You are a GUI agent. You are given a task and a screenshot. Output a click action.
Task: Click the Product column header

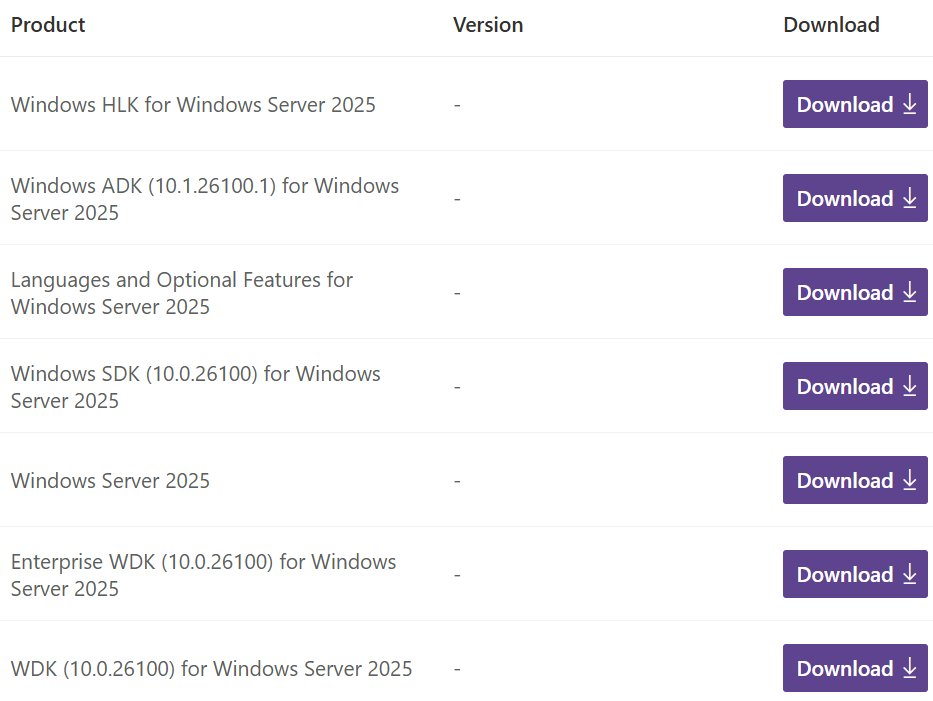pos(48,25)
